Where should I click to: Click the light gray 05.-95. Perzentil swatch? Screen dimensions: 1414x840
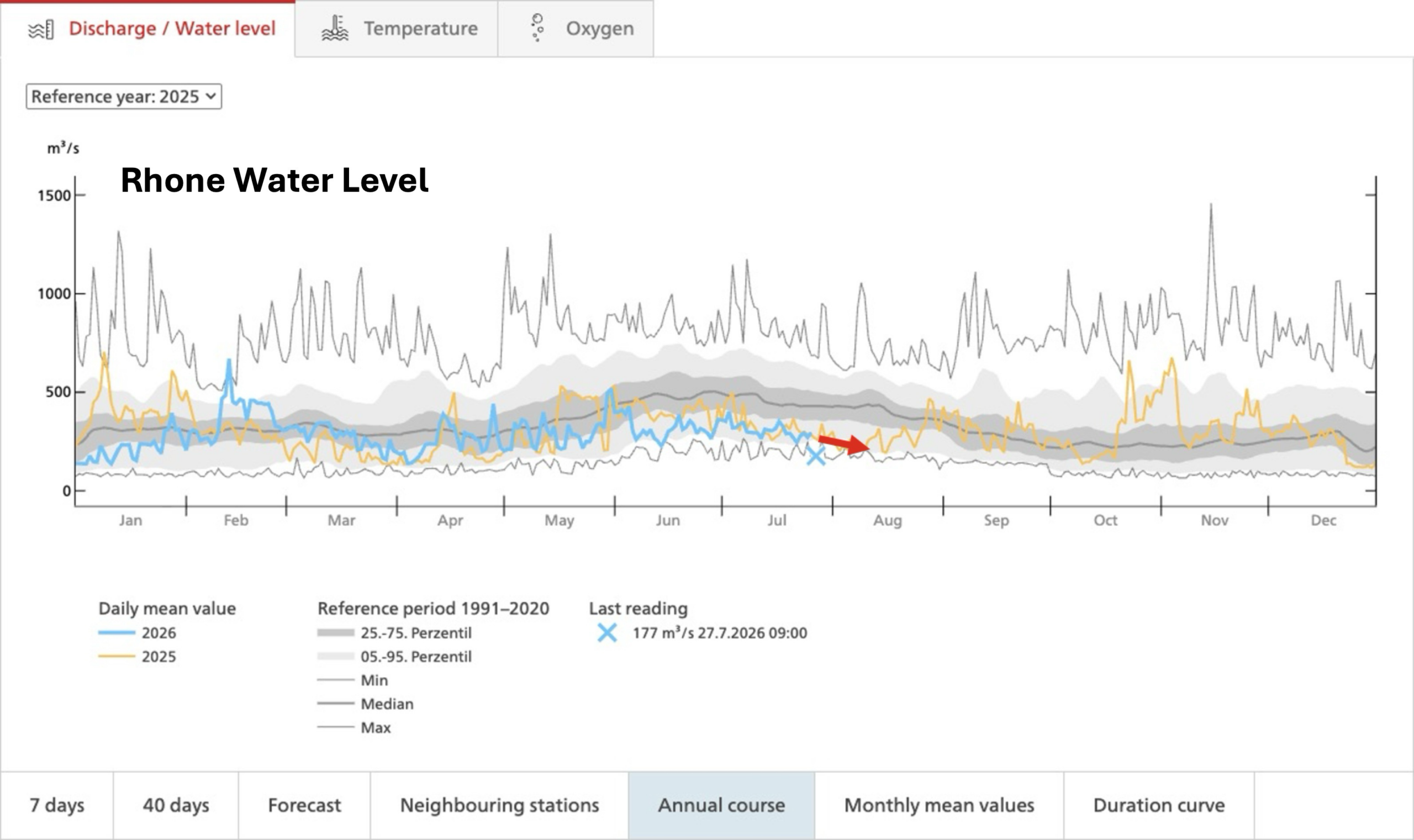[x=336, y=657]
